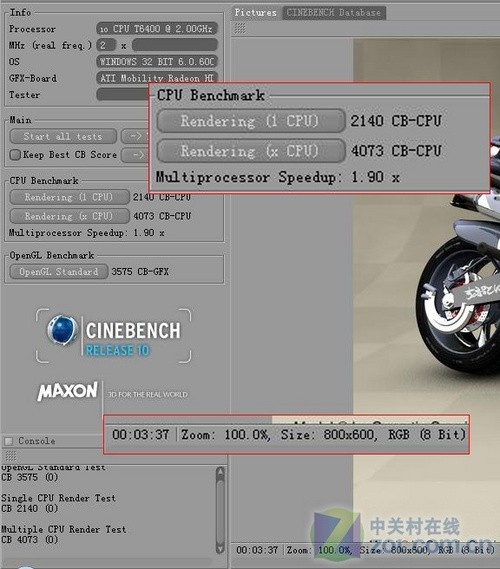Click 'CB 3575 (0)' console line
500x569 pixels.
(x=30, y=477)
